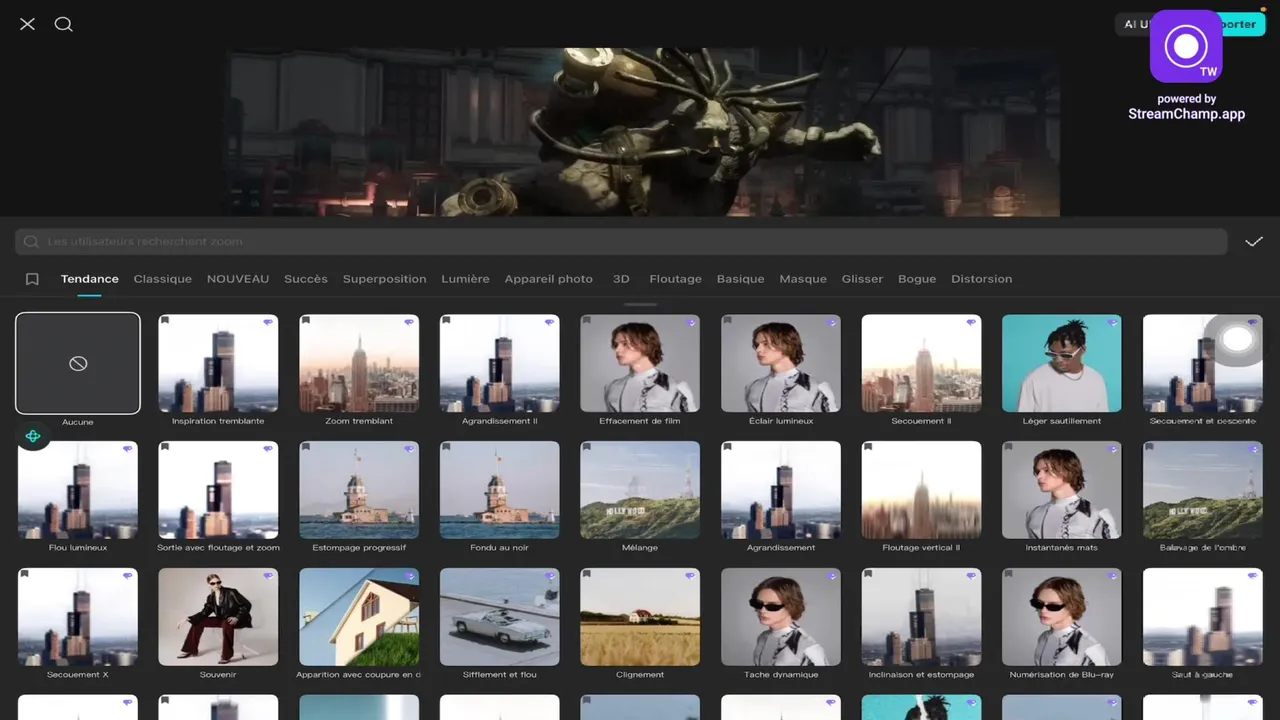The height and width of the screenshot is (720, 1280).
Task: Select the Floutage vertical II transition
Action: [921, 490]
